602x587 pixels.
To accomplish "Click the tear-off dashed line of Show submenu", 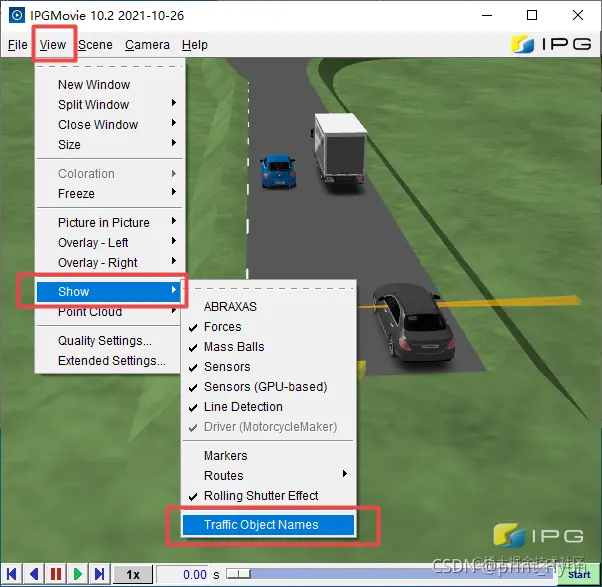I will 268,288.
